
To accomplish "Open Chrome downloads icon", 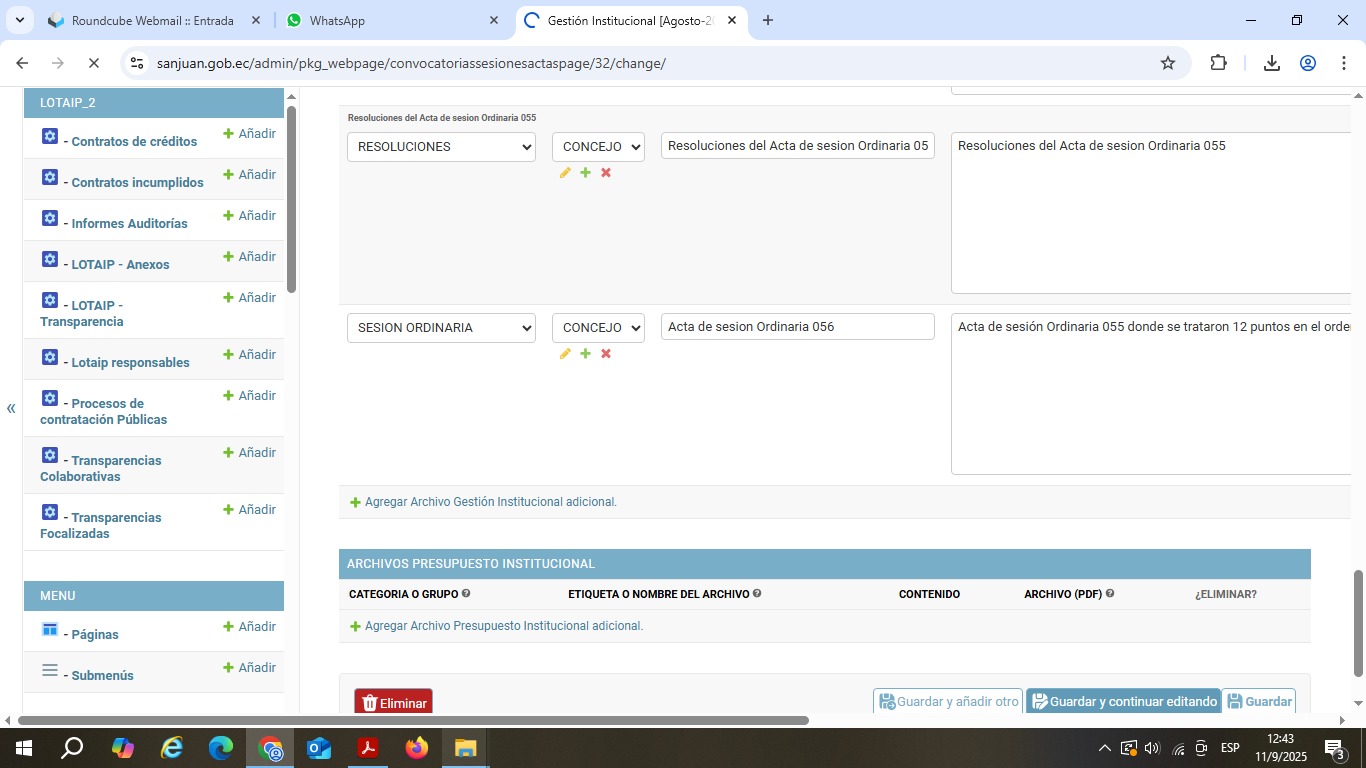I will click(x=1272, y=63).
